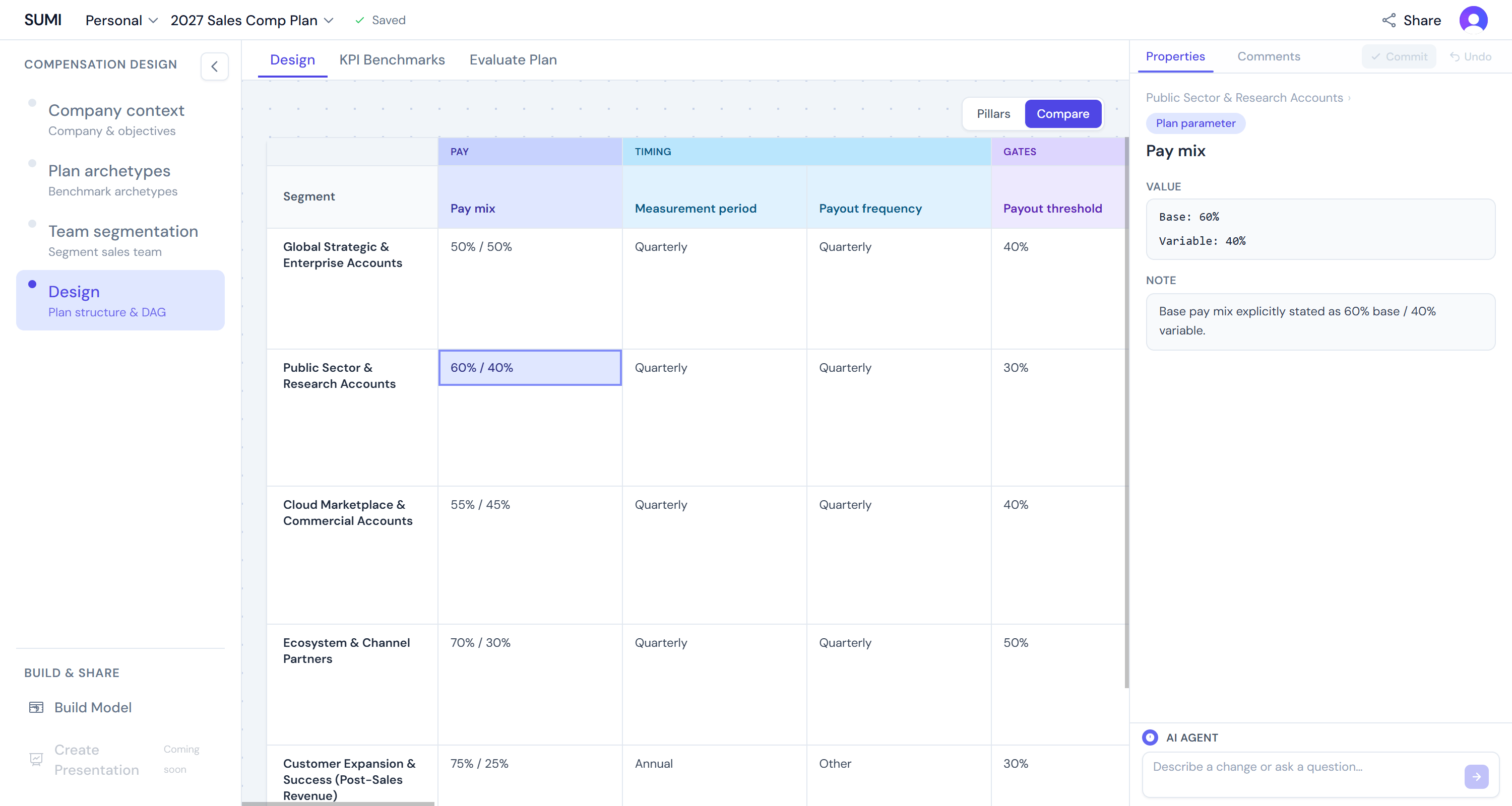The image size is (1512, 806).
Task: Open the Personal workspace dropdown
Action: point(121,21)
